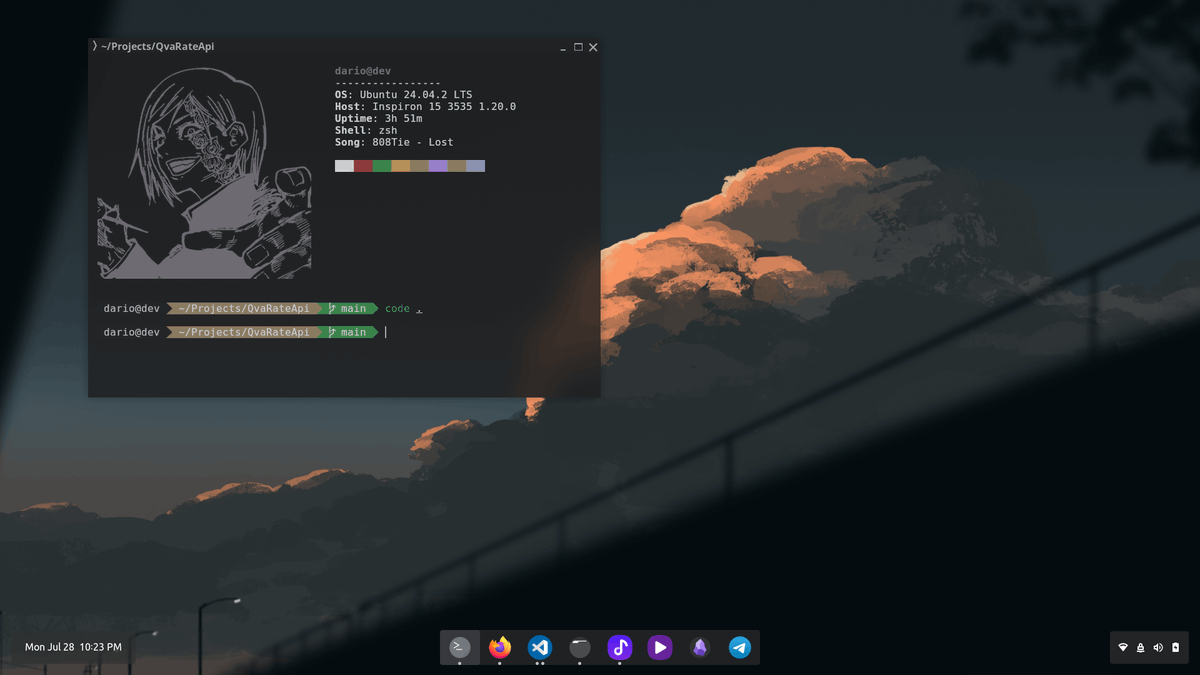Image resolution: width=1200 pixels, height=675 pixels.
Task: Open the notification bell in system tray
Action: coord(1141,648)
